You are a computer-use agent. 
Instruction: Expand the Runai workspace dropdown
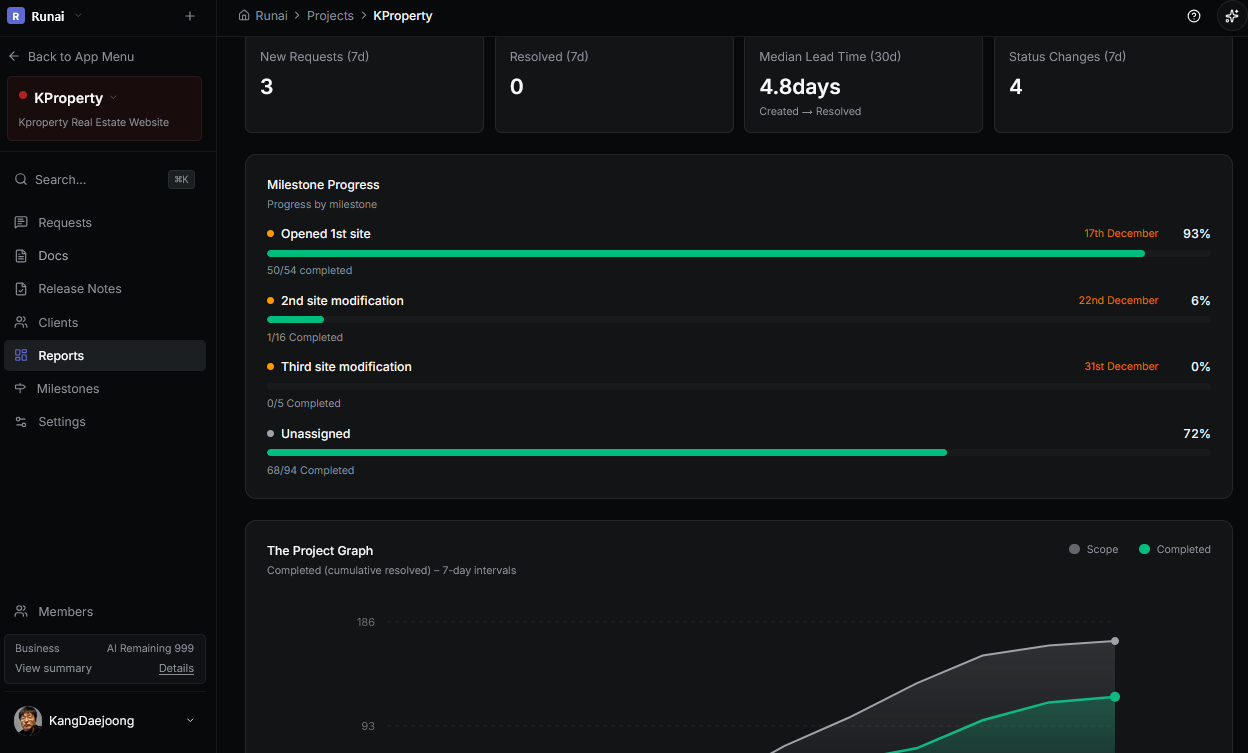[79, 16]
